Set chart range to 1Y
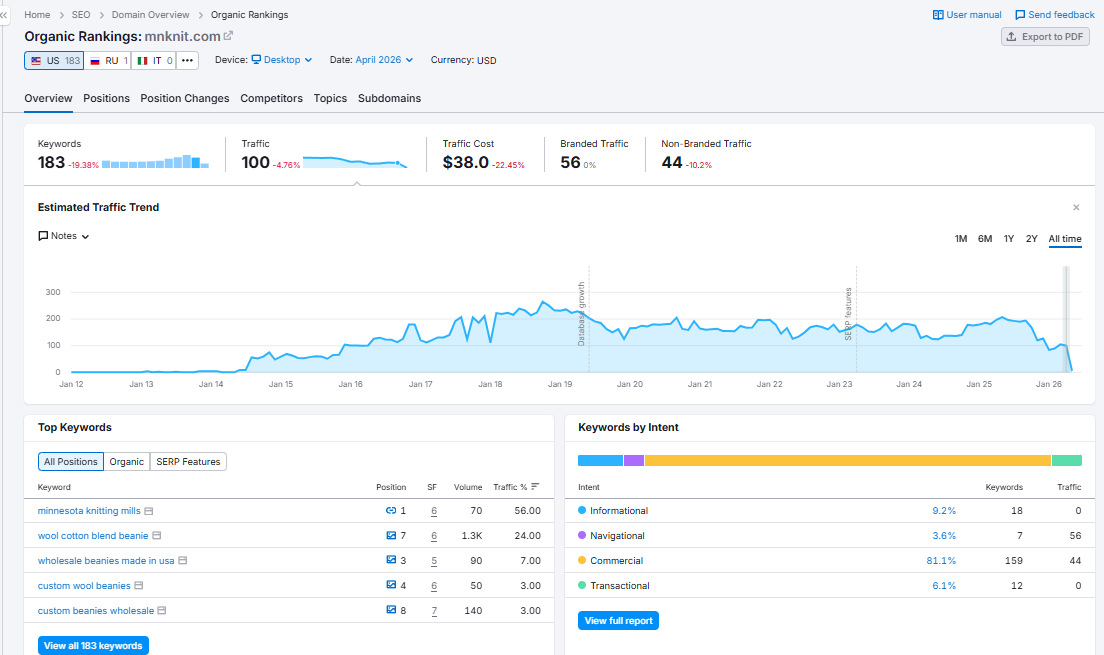 point(1008,239)
